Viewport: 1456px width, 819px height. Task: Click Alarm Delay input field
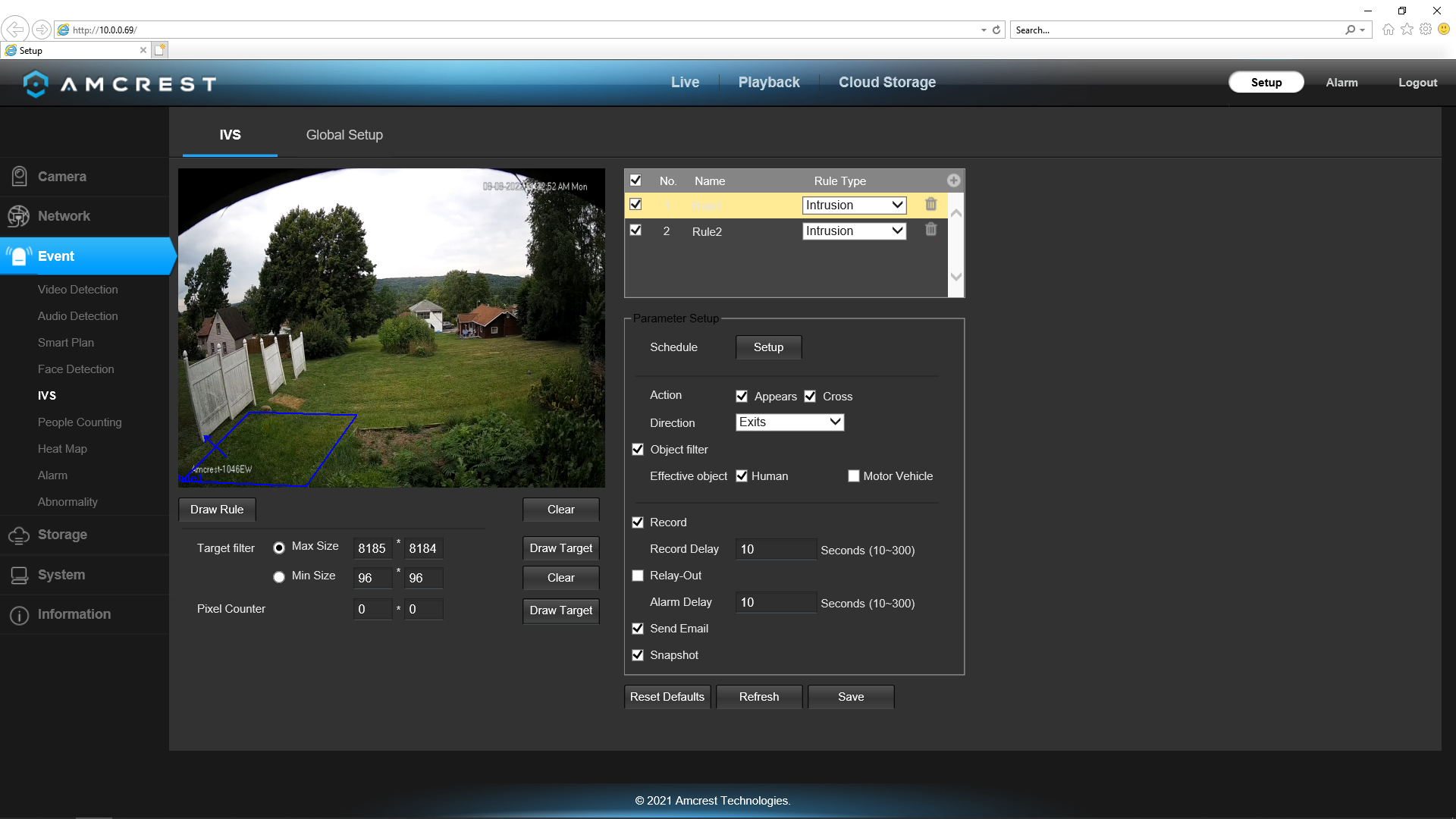tap(776, 603)
